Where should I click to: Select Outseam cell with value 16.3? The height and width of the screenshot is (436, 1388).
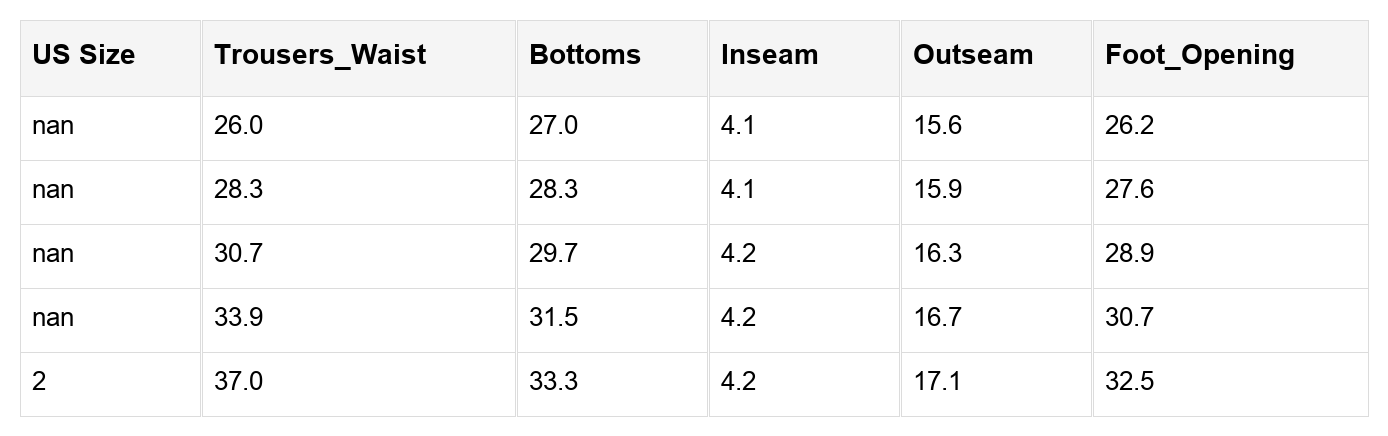(x=937, y=254)
